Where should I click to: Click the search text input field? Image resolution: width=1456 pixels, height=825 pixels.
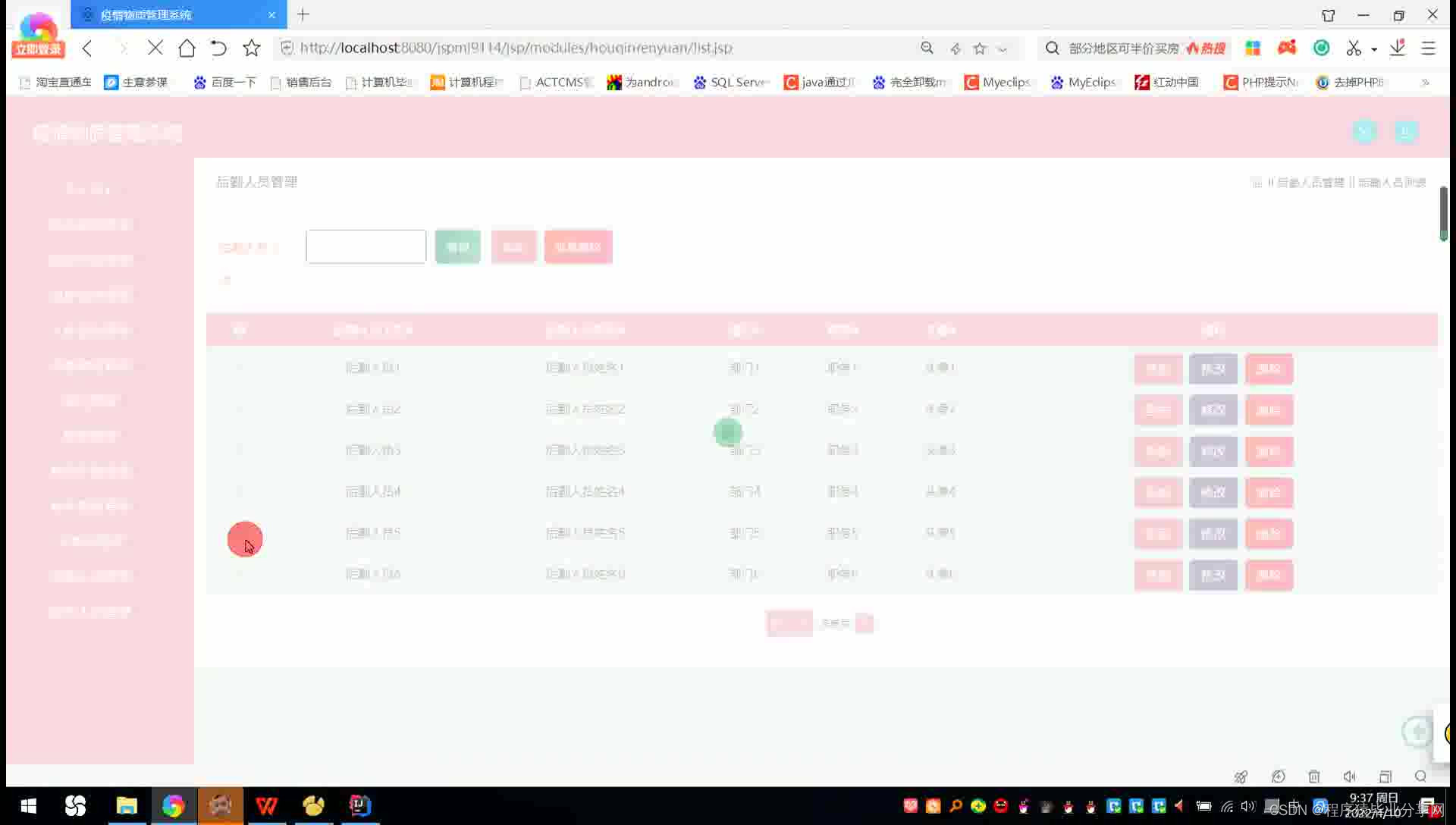point(366,247)
